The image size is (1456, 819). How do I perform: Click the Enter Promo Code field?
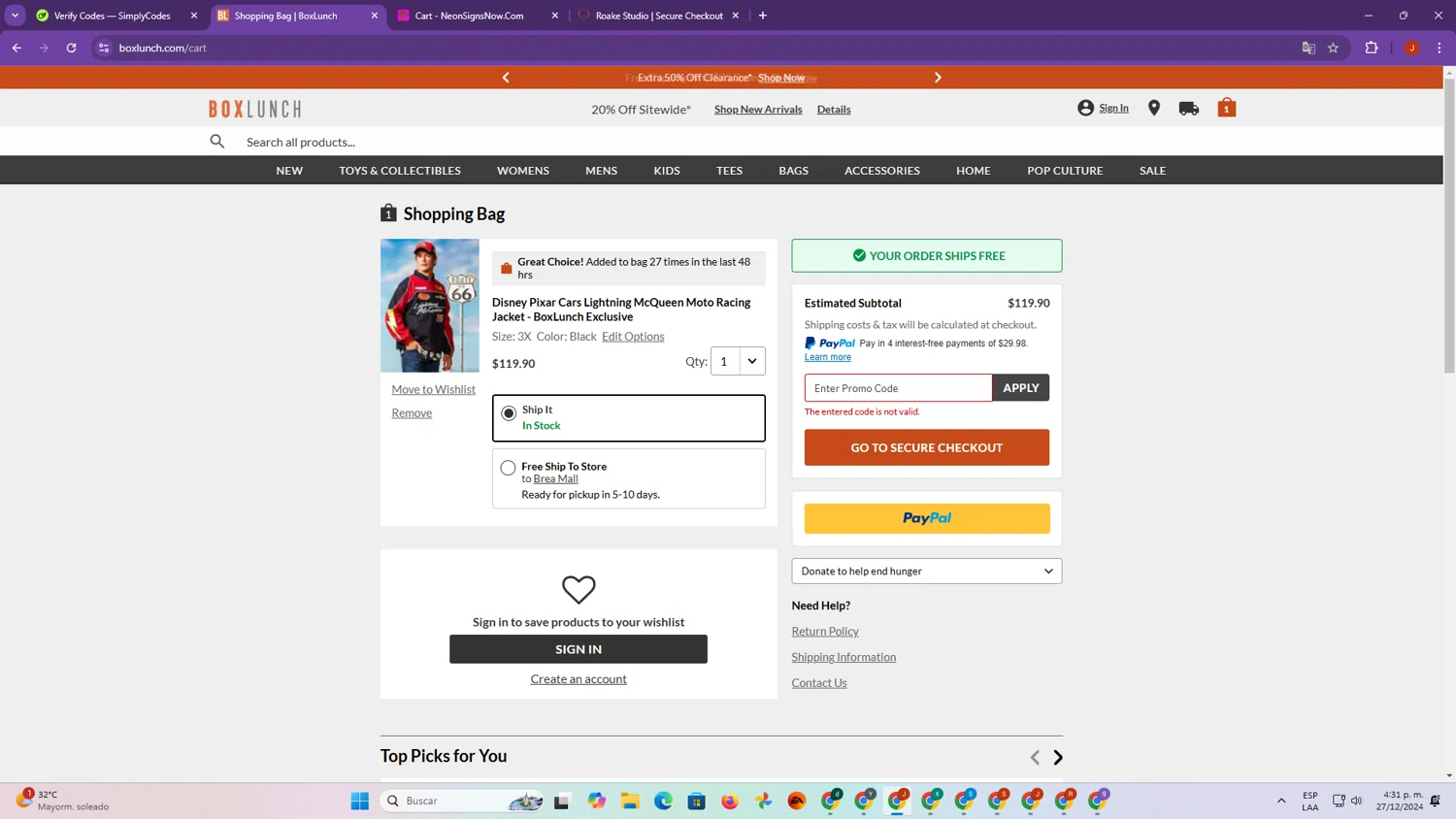(x=898, y=388)
